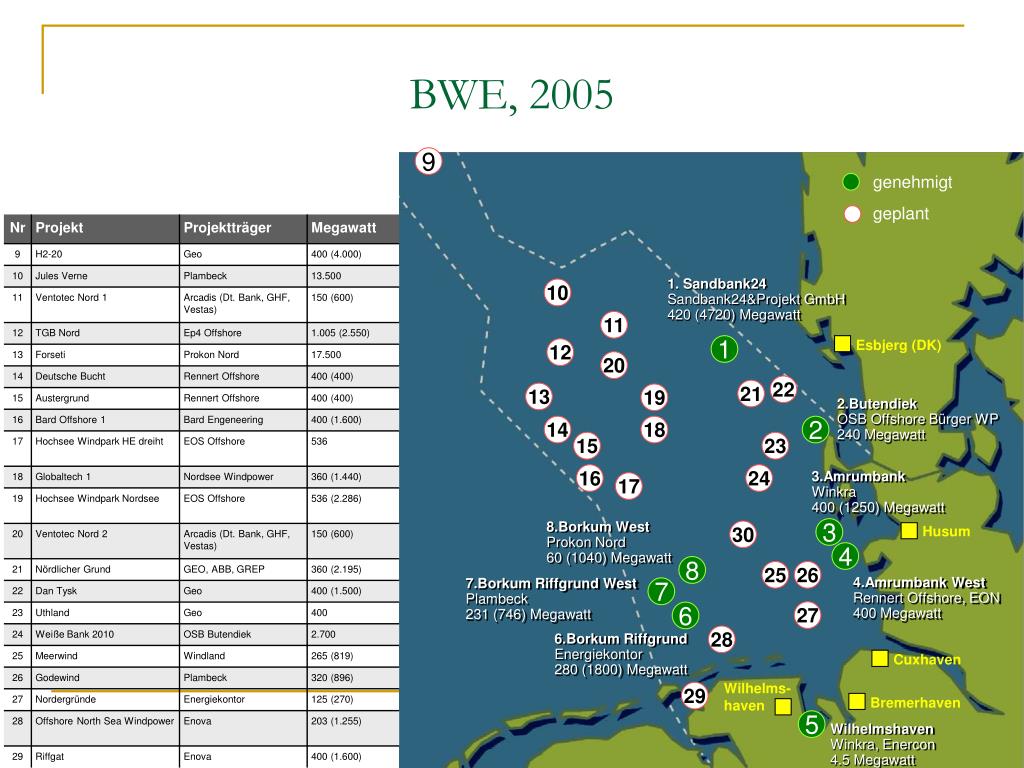Click the Nr column header
The width and height of the screenshot is (1024, 768).
[x=17, y=228]
